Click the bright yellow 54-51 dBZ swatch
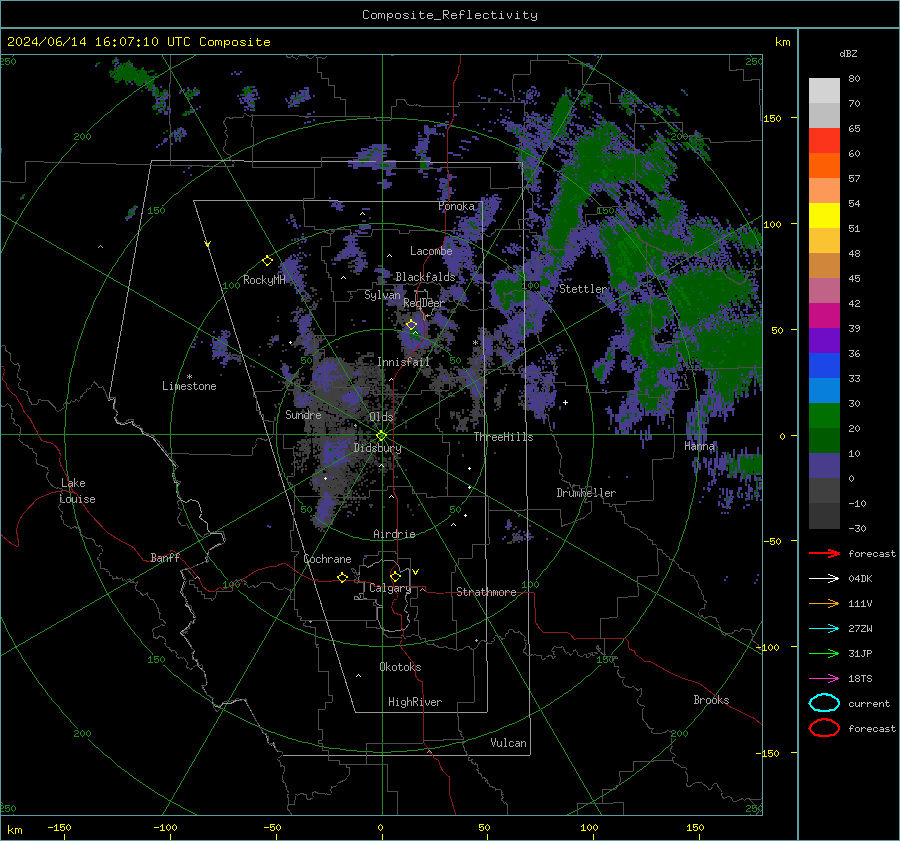The width and height of the screenshot is (900, 841). (x=824, y=216)
